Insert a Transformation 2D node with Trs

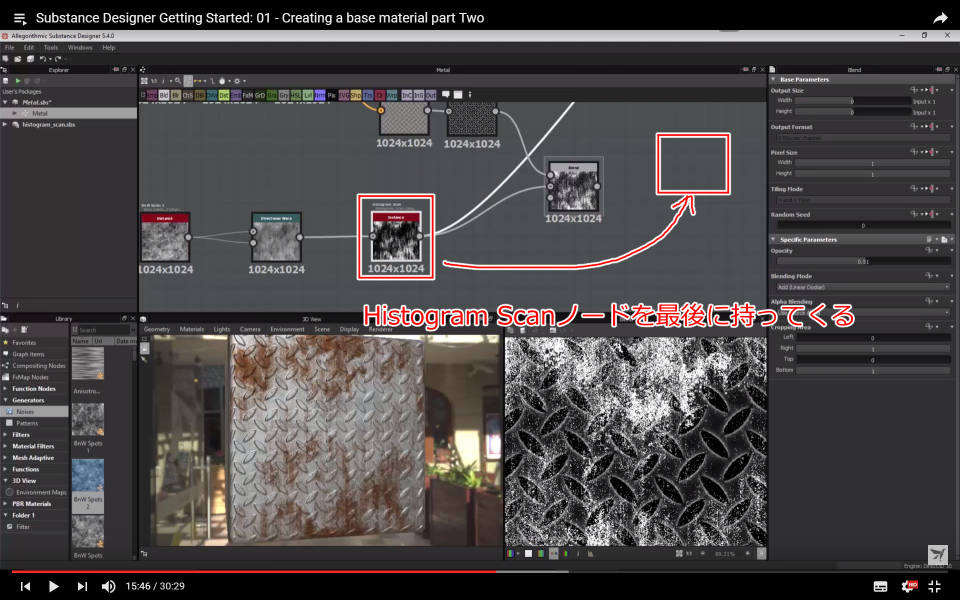click(368, 96)
